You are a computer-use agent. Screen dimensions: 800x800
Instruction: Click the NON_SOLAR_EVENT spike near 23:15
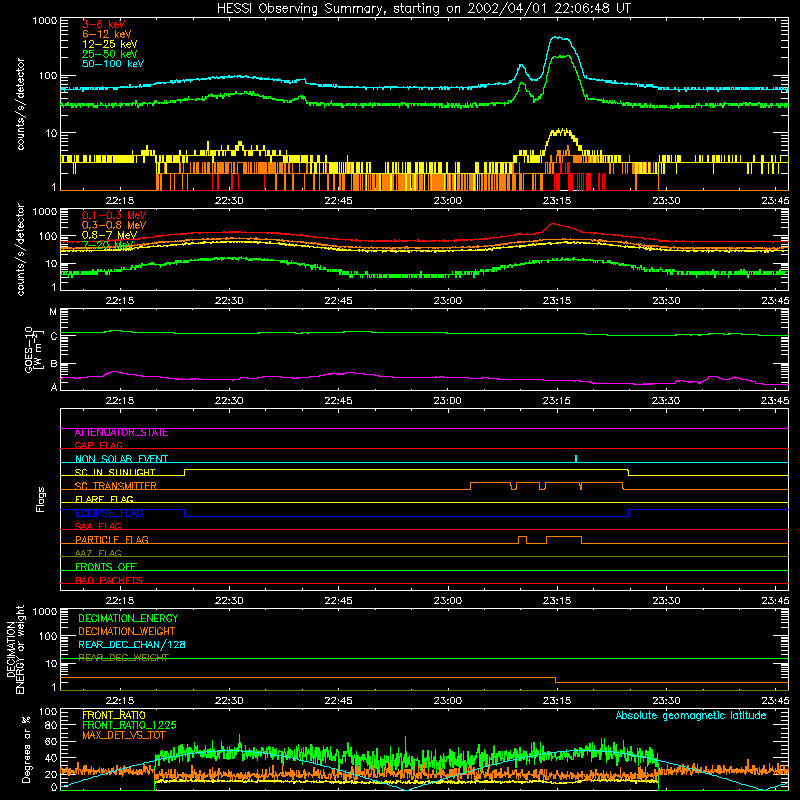pos(576,458)
